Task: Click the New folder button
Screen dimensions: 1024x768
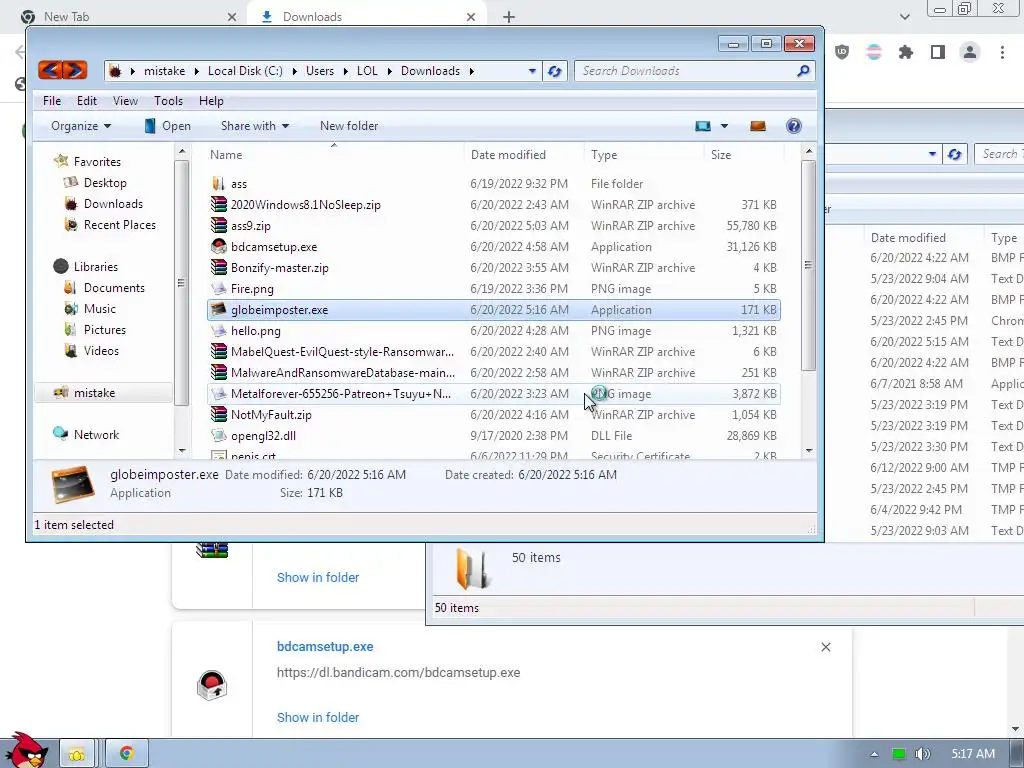Action: point(349,126)
